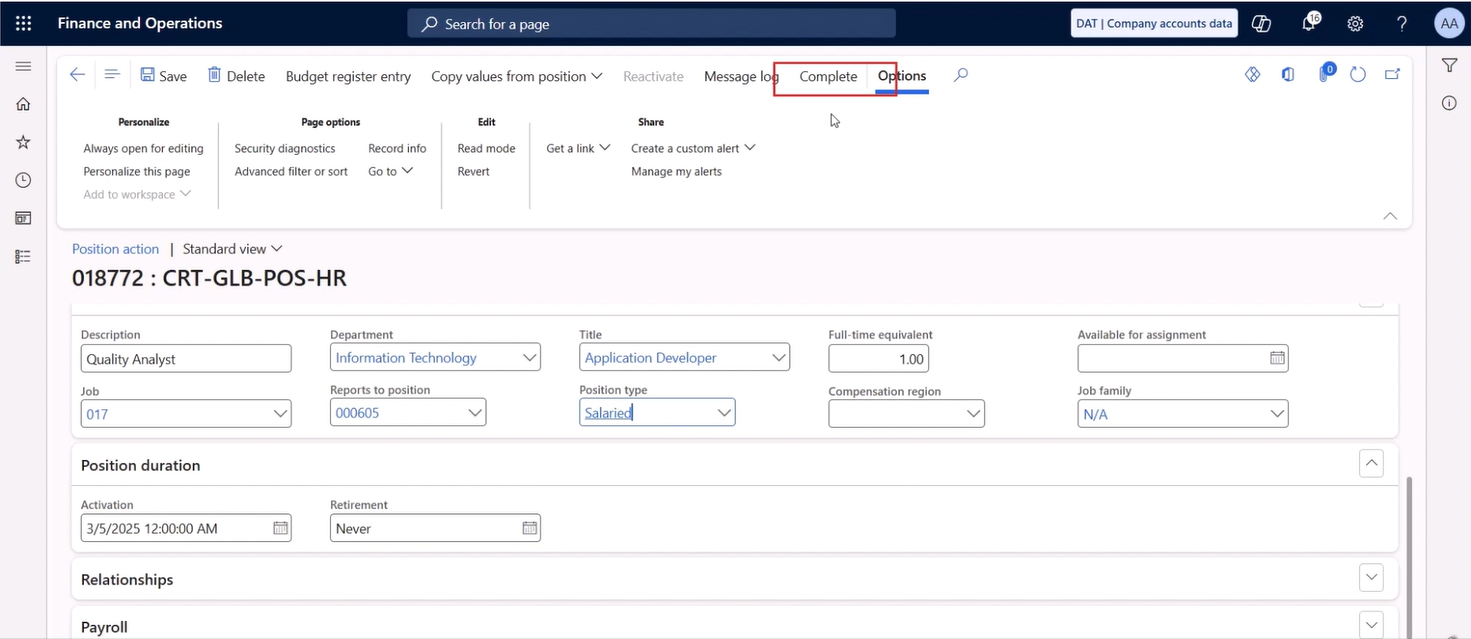Open Recent clock in the sidebar
The height and width of the screenshot is (639, 1471).
[x=23, y=180]
